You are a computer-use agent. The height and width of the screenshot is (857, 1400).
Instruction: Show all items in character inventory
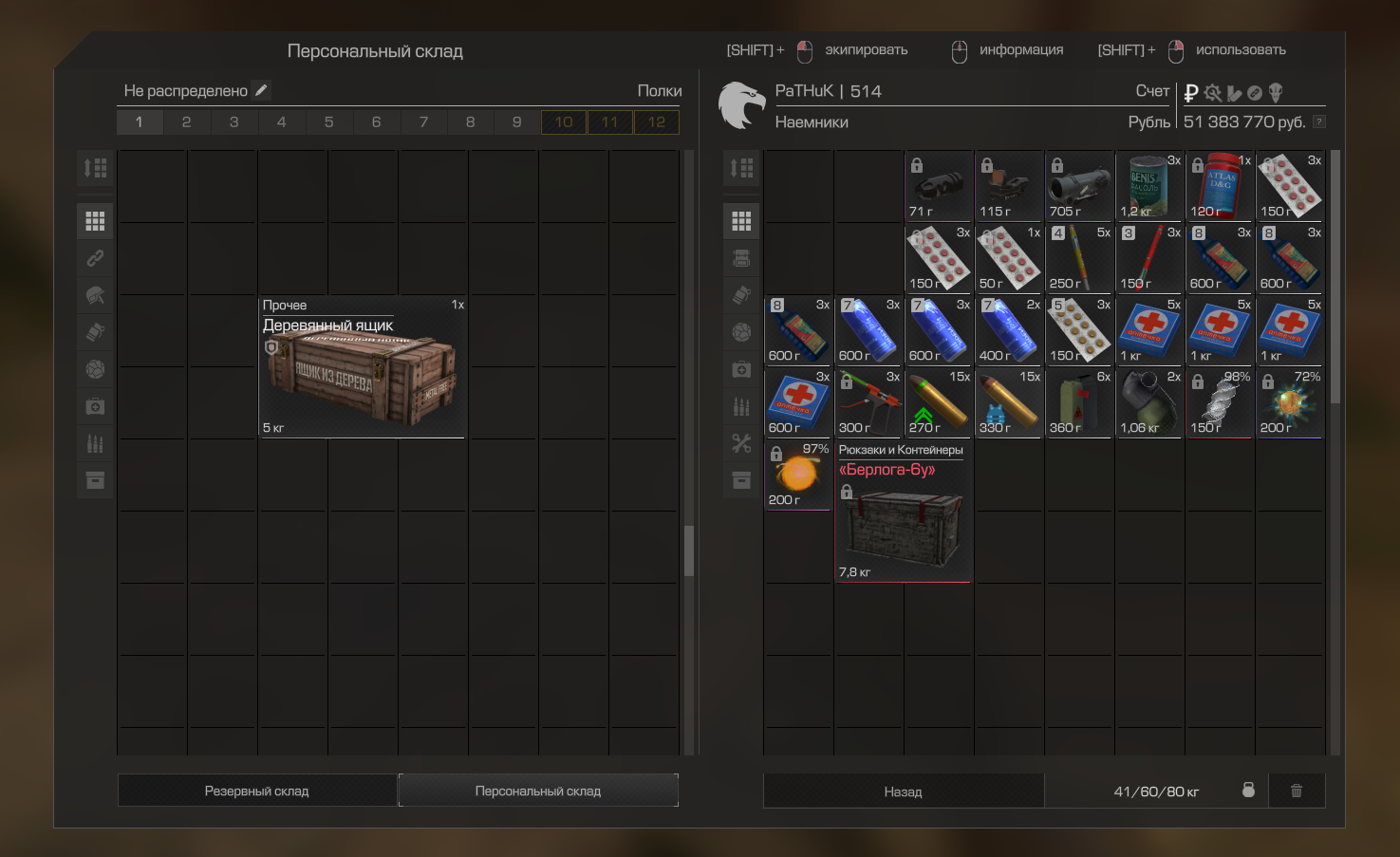741,221
